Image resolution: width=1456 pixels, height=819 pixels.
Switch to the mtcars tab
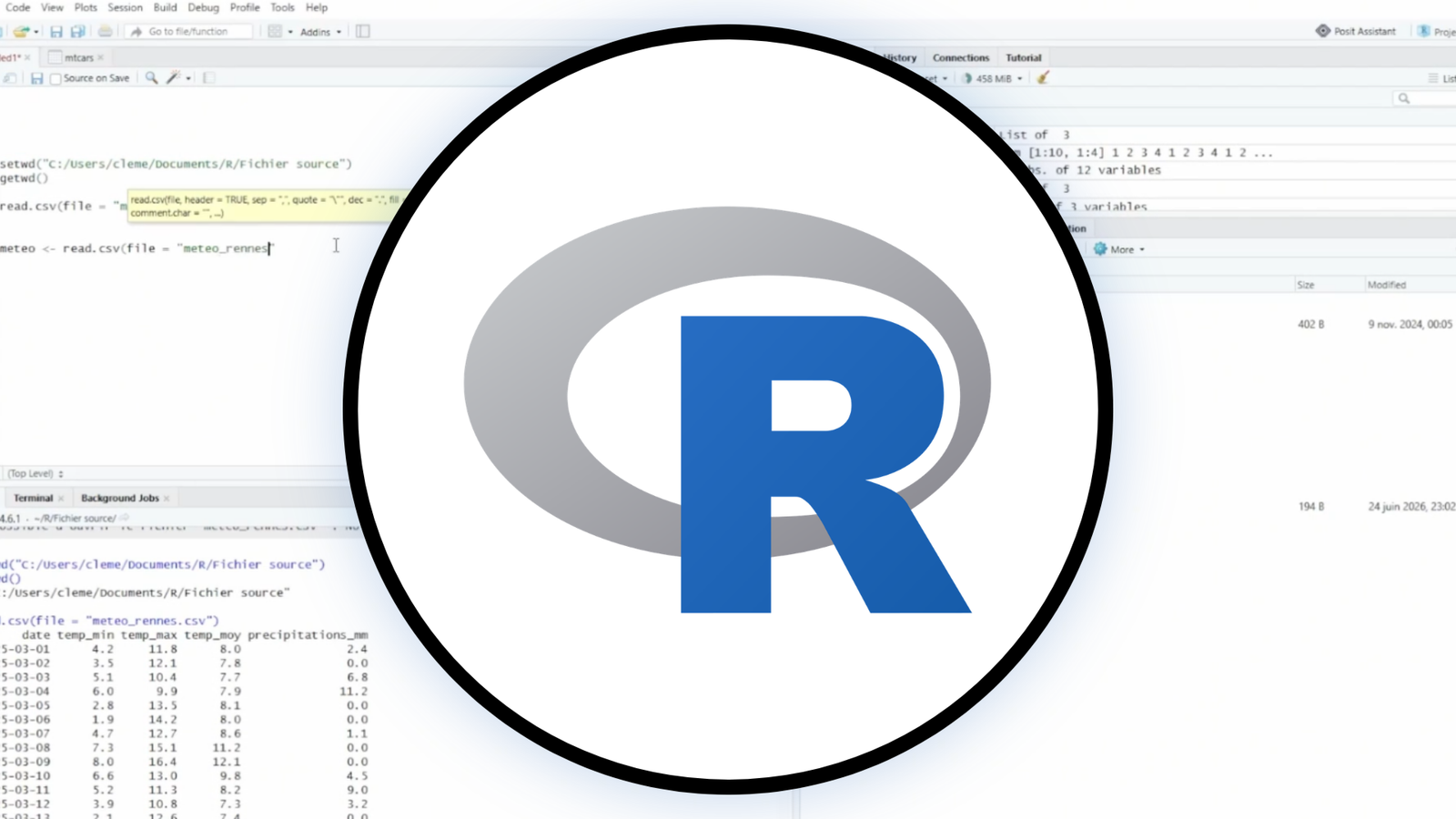[78, 57]
